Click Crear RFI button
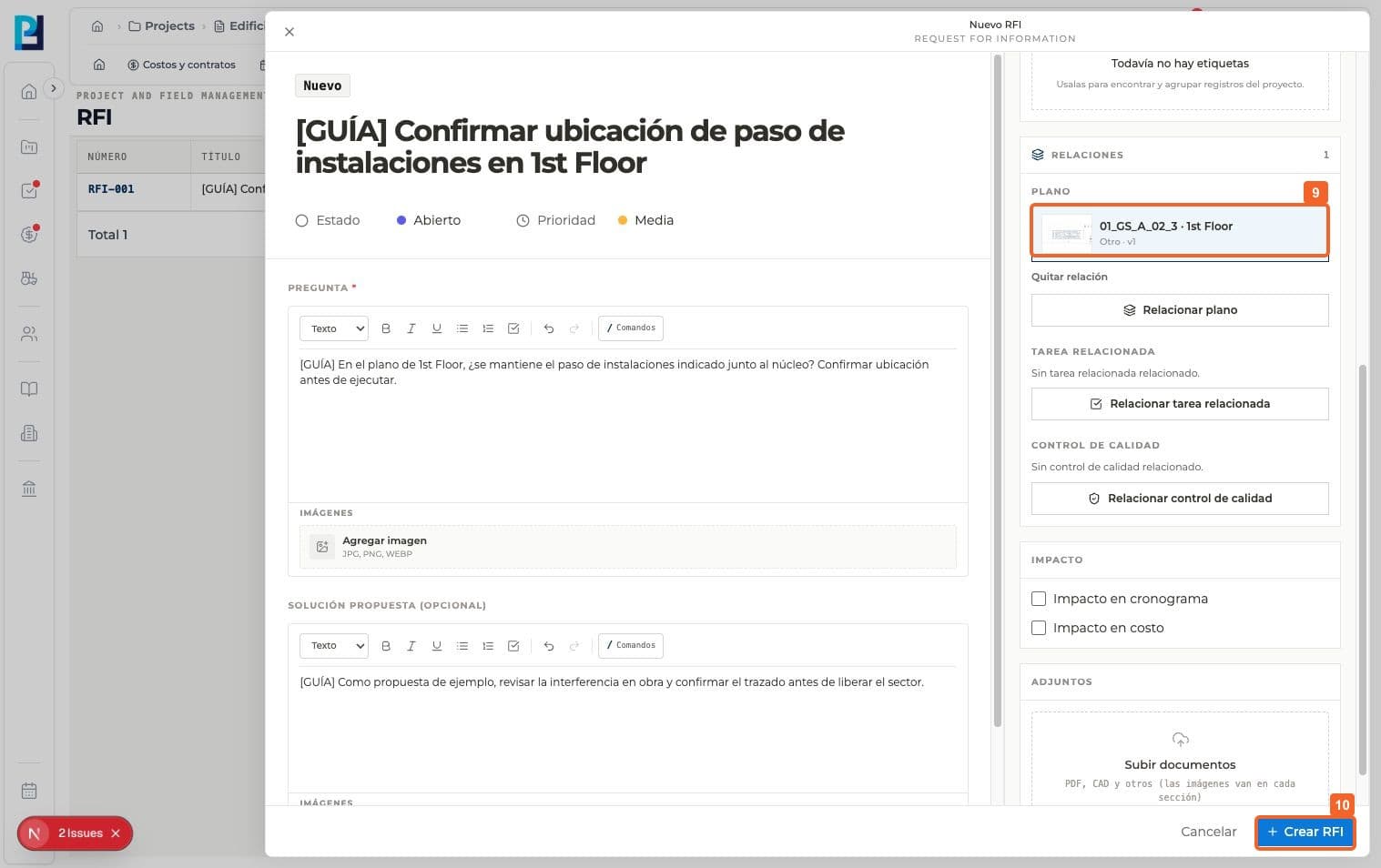1381x868 pixels. pyautogui.click(x=1305, y=832)
